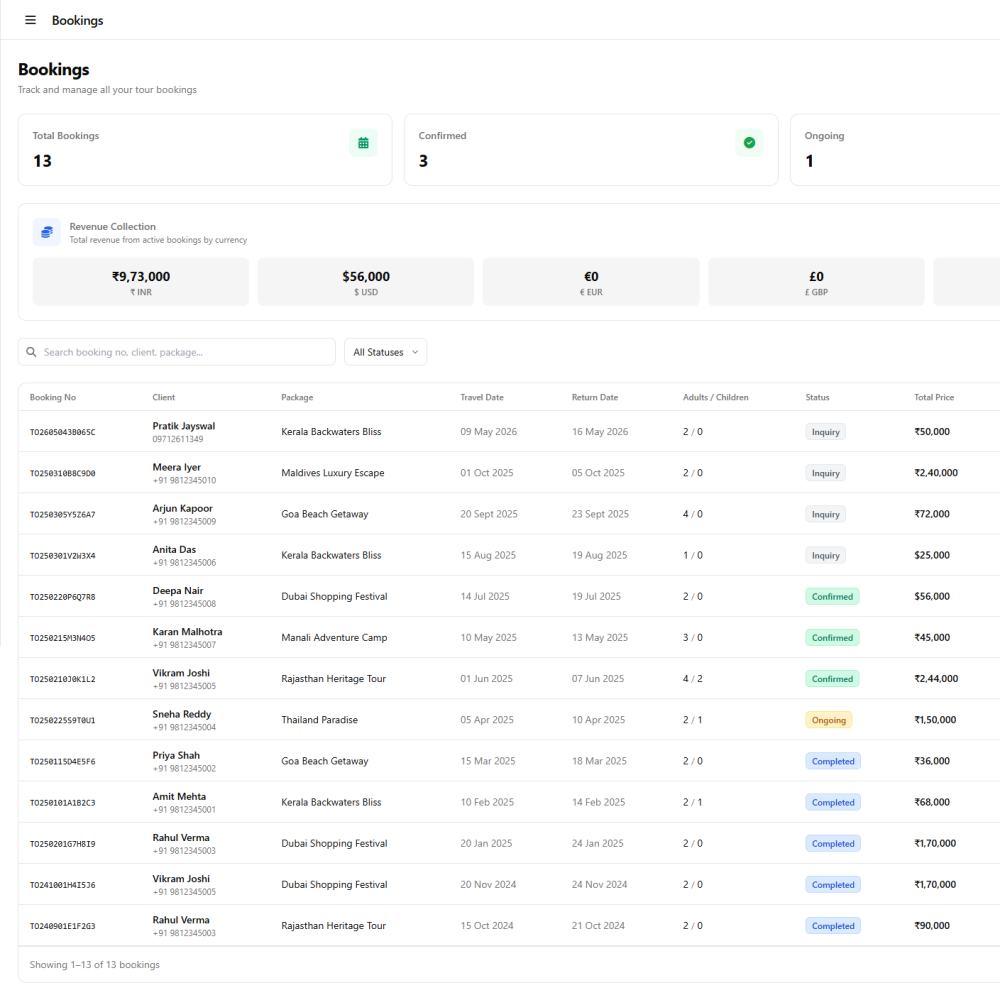Screen dimensions: 1000x1000
Task: Click the green checkmark icon in Confirmed card
Action: tap(749, 143)
